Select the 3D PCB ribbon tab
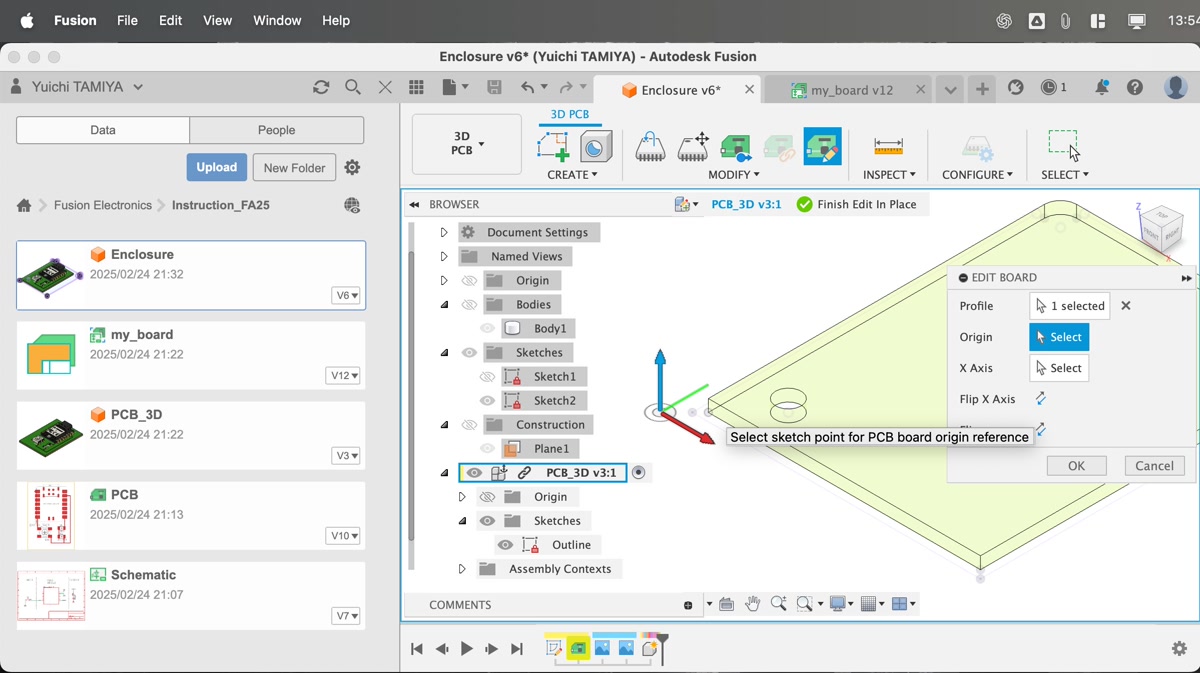Image resolution: width=1200 pixels, height=673 pixels. [x=570, y=114]
